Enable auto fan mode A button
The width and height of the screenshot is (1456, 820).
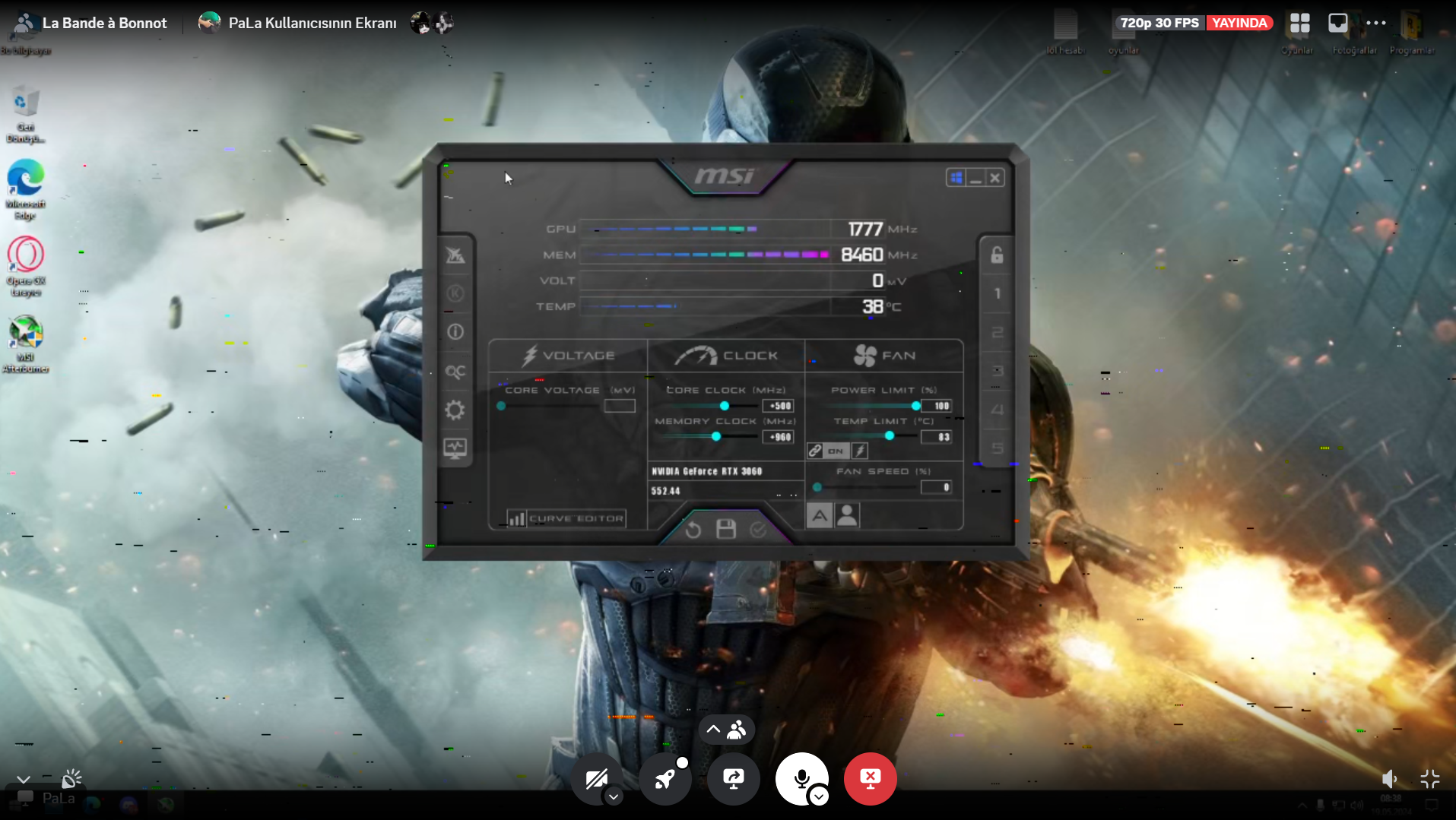point(820,516)
